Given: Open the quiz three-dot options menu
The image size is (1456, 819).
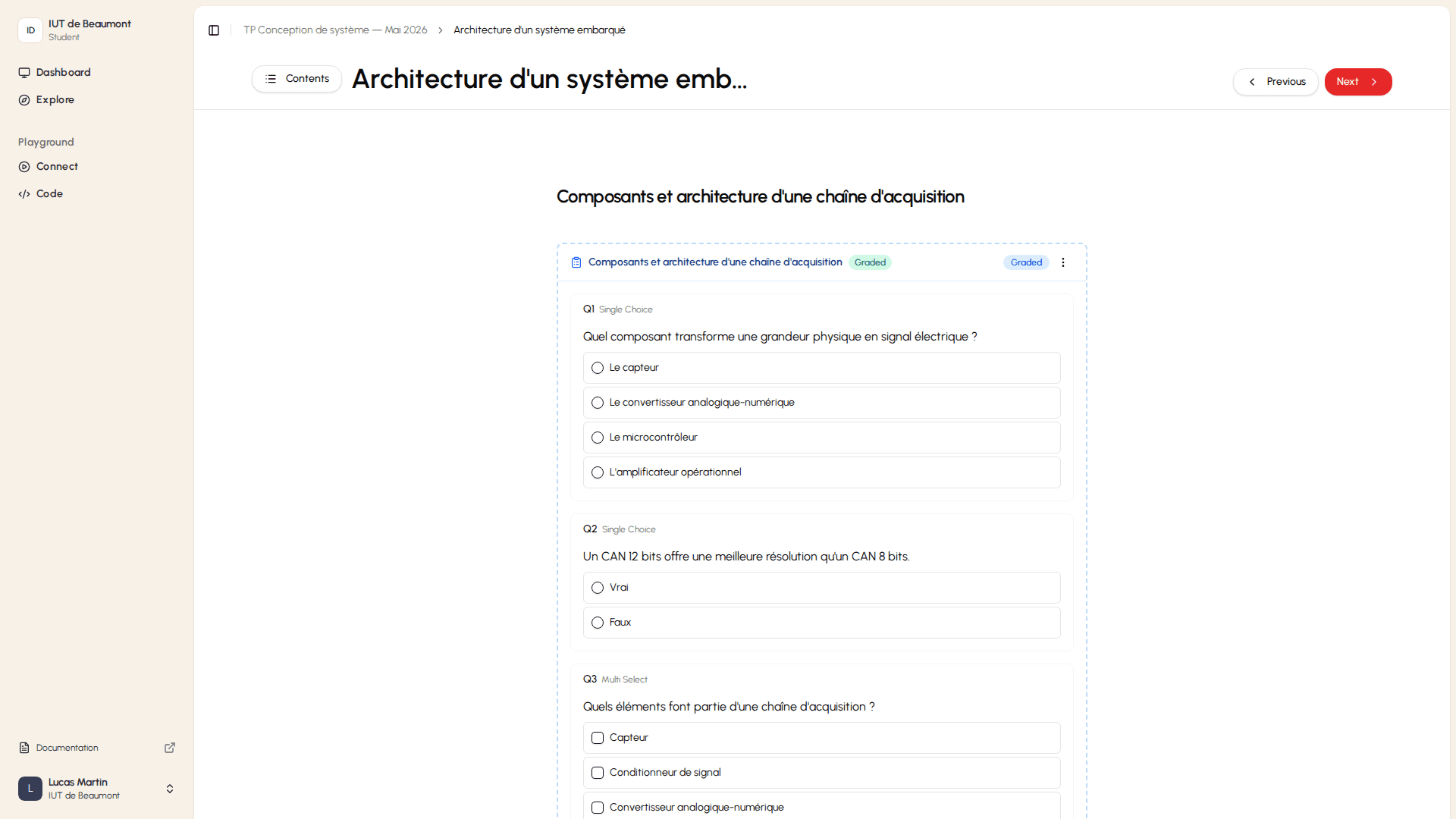Looking at the screenshot, I should [1063, 262].
